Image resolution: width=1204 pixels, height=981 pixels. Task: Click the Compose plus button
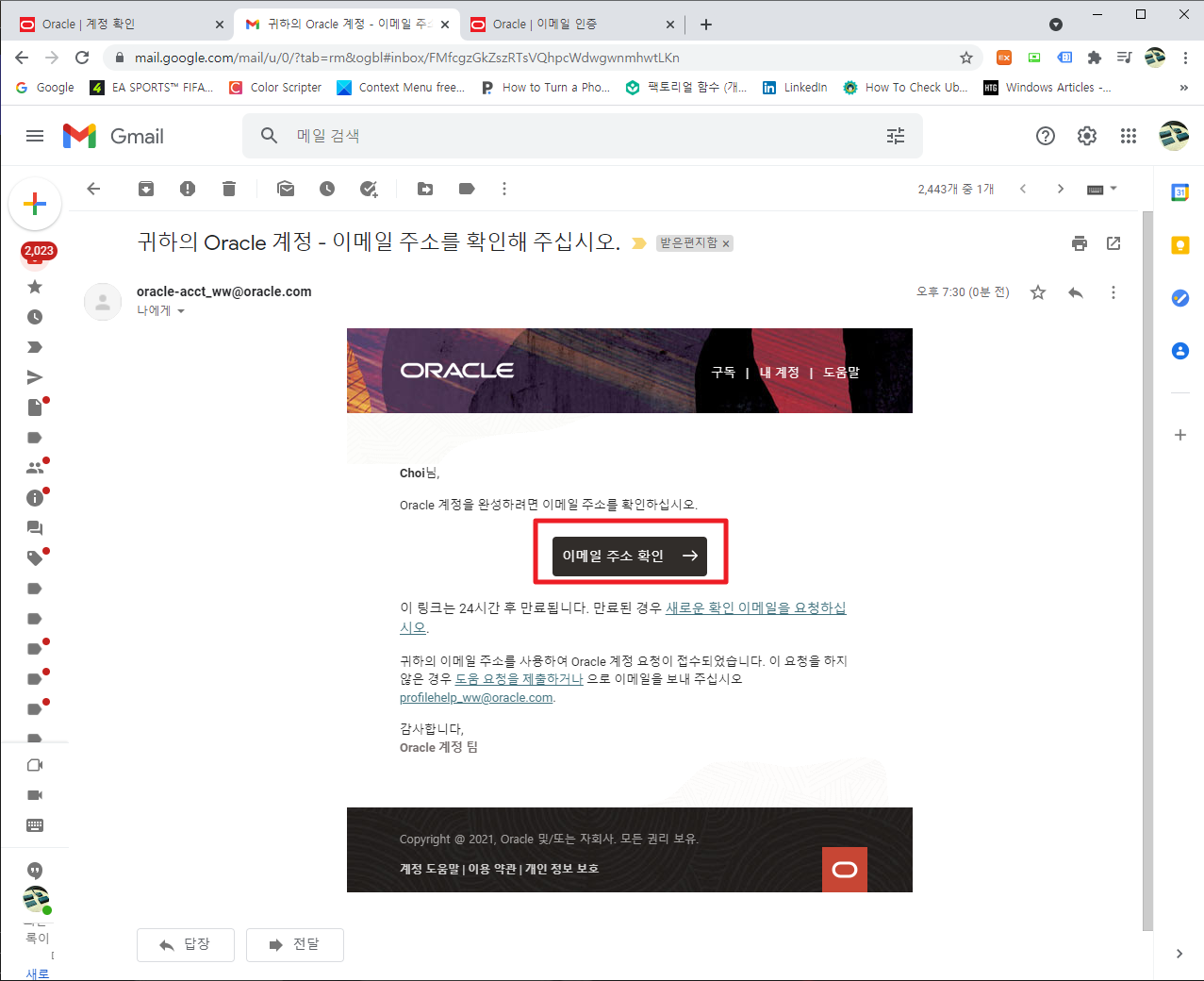(35, 204)
